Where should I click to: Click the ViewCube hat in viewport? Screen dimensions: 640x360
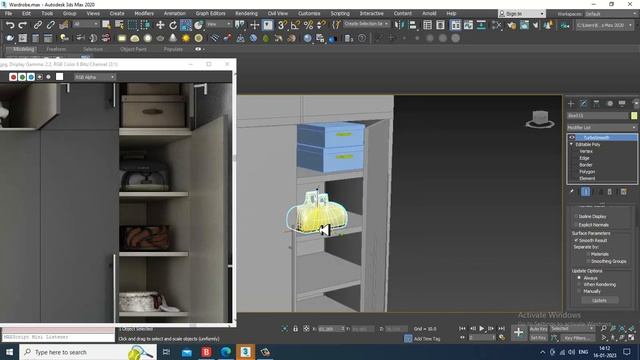pyautogui.click(x=540, y=119)
